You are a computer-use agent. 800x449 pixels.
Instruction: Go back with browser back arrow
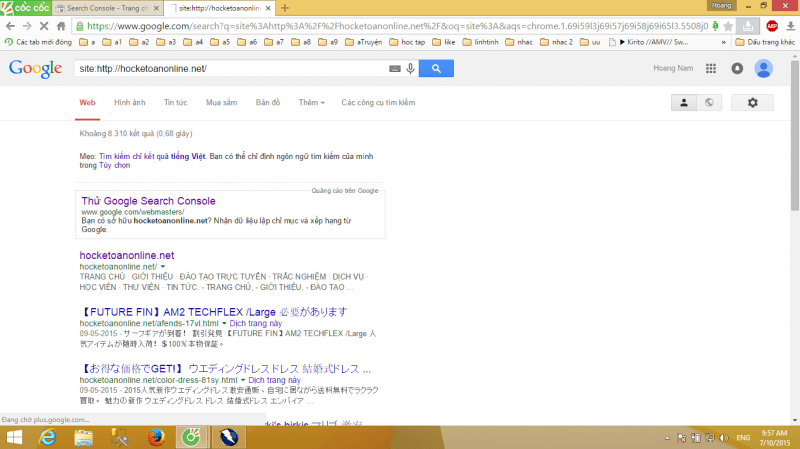coord(10,26)
